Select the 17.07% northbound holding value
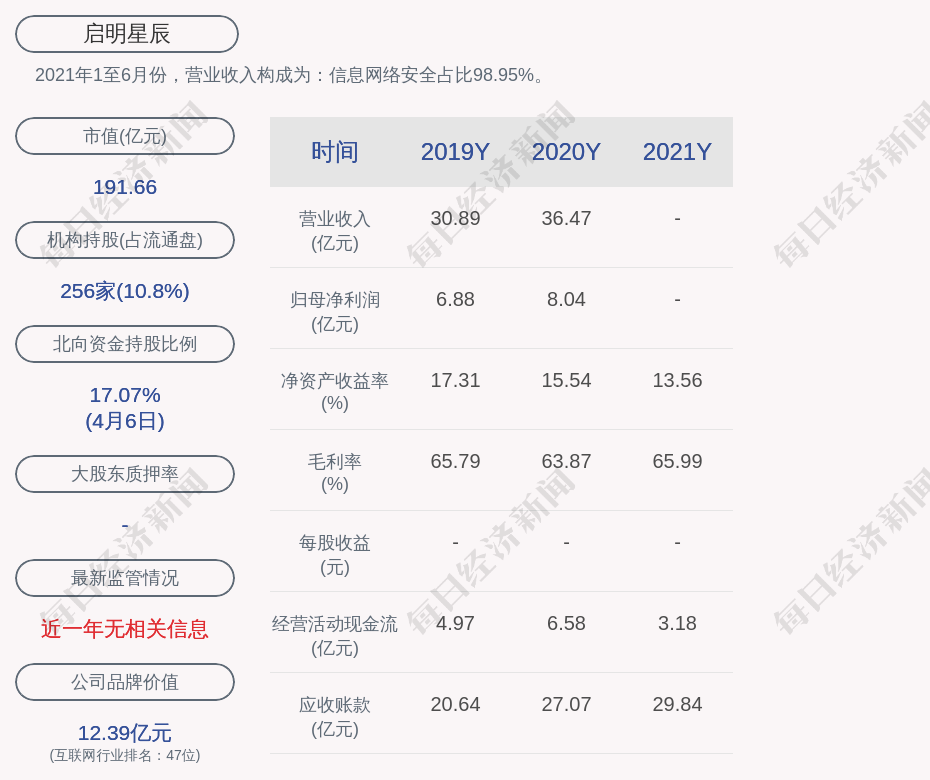 point(125,394)
